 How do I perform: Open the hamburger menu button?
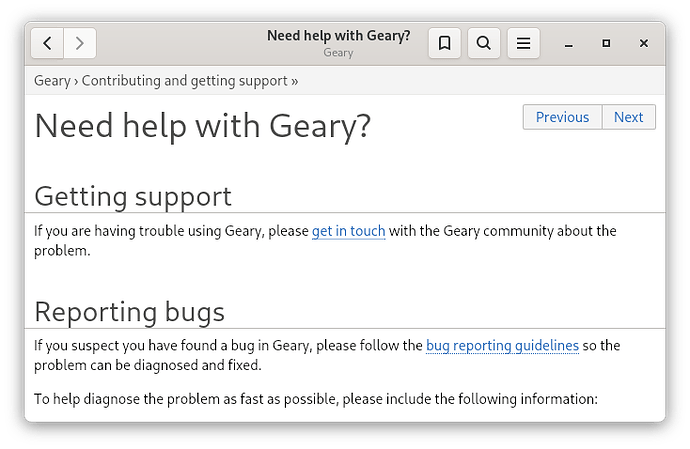click(x=523, y=43)
